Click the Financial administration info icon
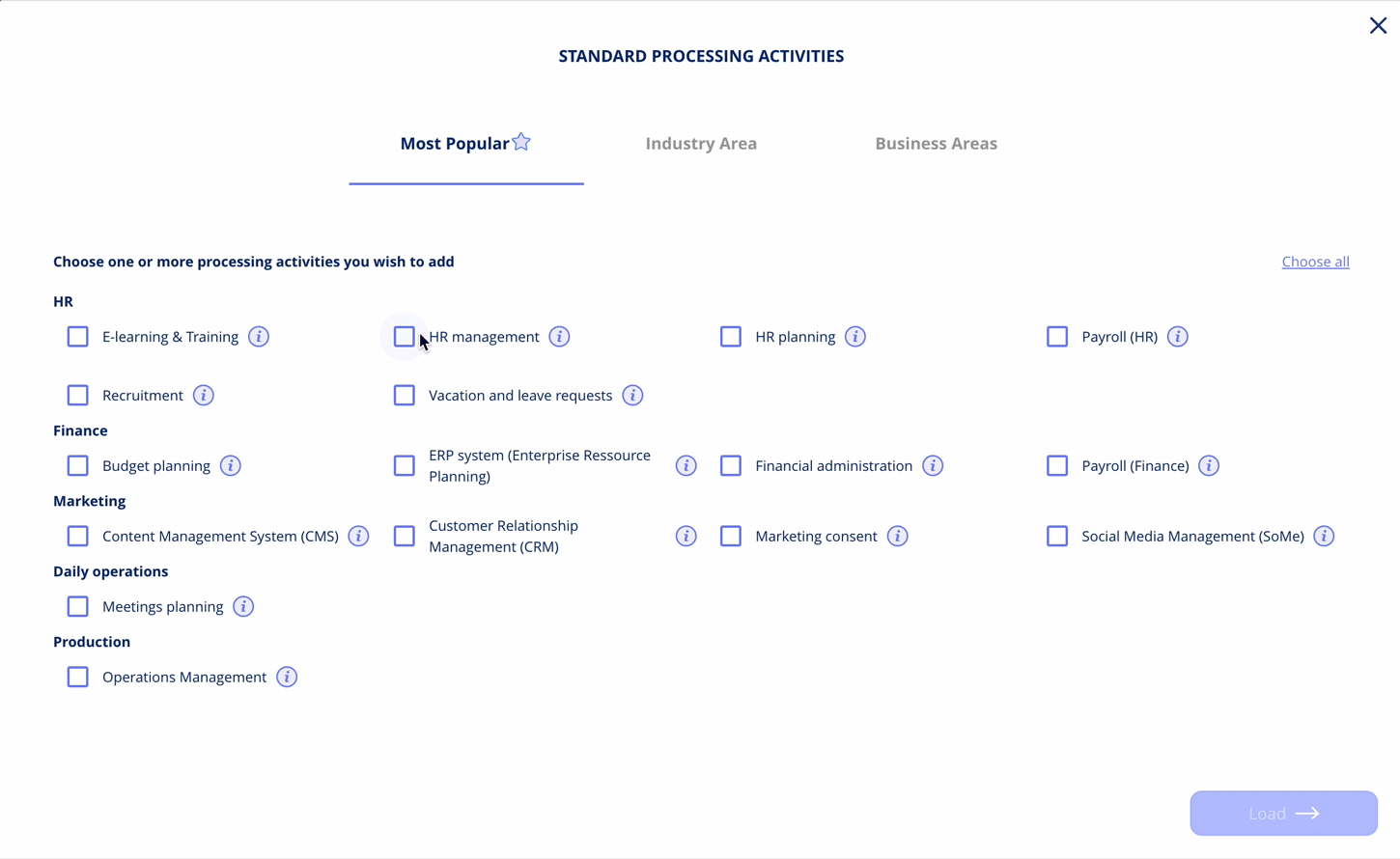The image size is (1400, 859). click(x=933, y=465)
